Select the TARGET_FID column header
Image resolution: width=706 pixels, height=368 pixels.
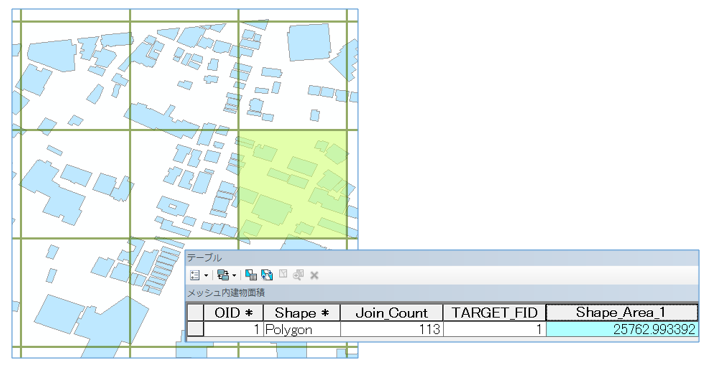(494, 313)
